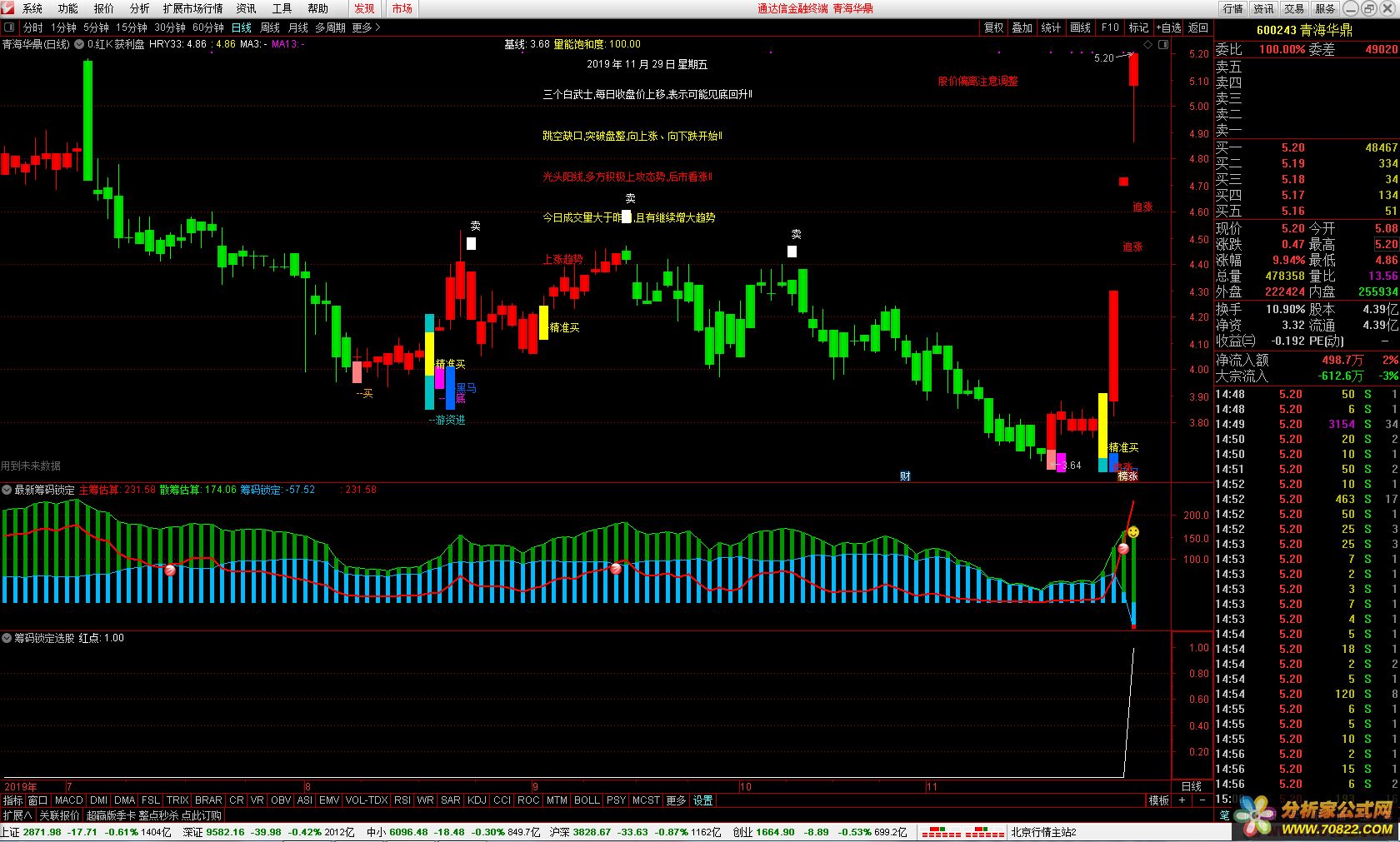Open the 关联报价 tab
The image size is (1400, 842).
(x=59, y=815)
